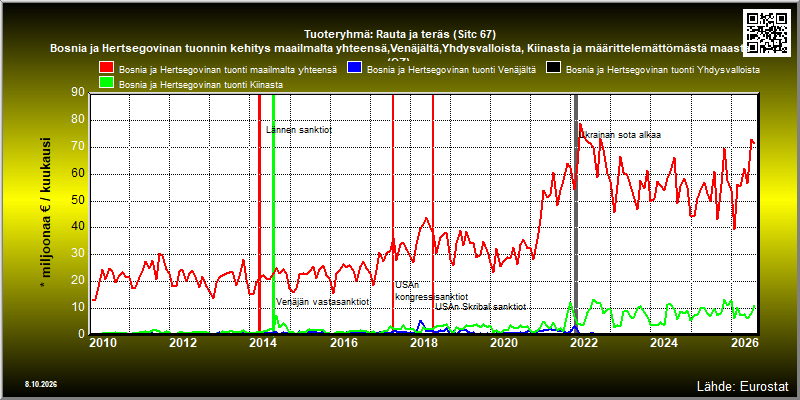Click the x-axis year label 2018
This screenshot has height=400, width=800.
click(424, 342)
